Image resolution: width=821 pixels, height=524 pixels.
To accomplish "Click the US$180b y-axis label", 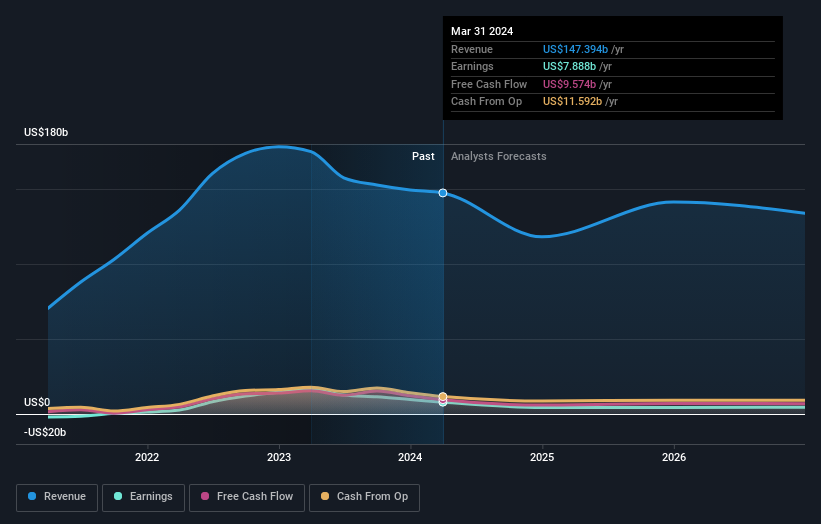I will click(x=46, y=132).
